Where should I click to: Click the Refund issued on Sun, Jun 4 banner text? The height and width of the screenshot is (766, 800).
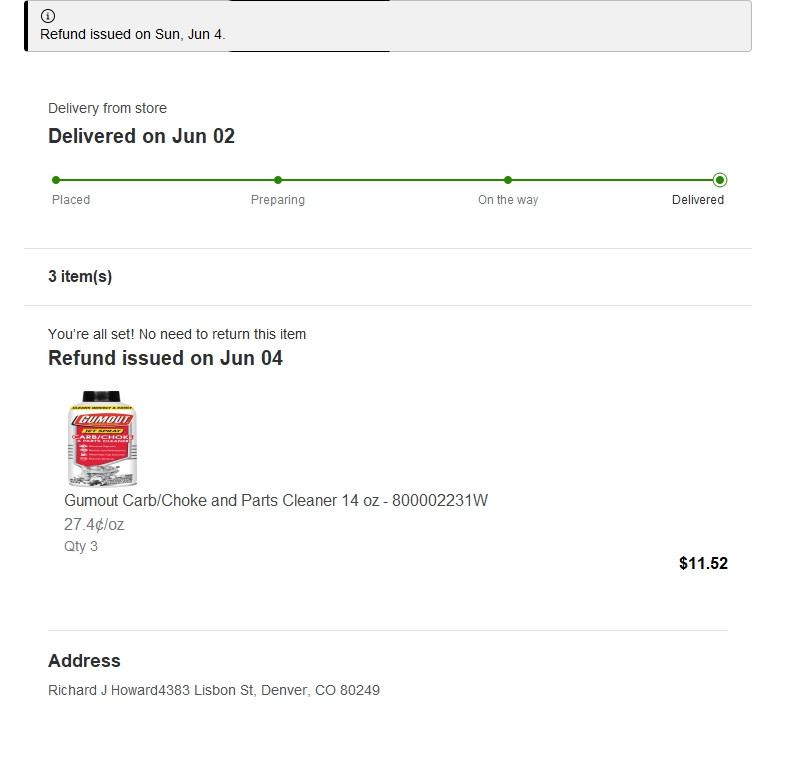[133, 35]
